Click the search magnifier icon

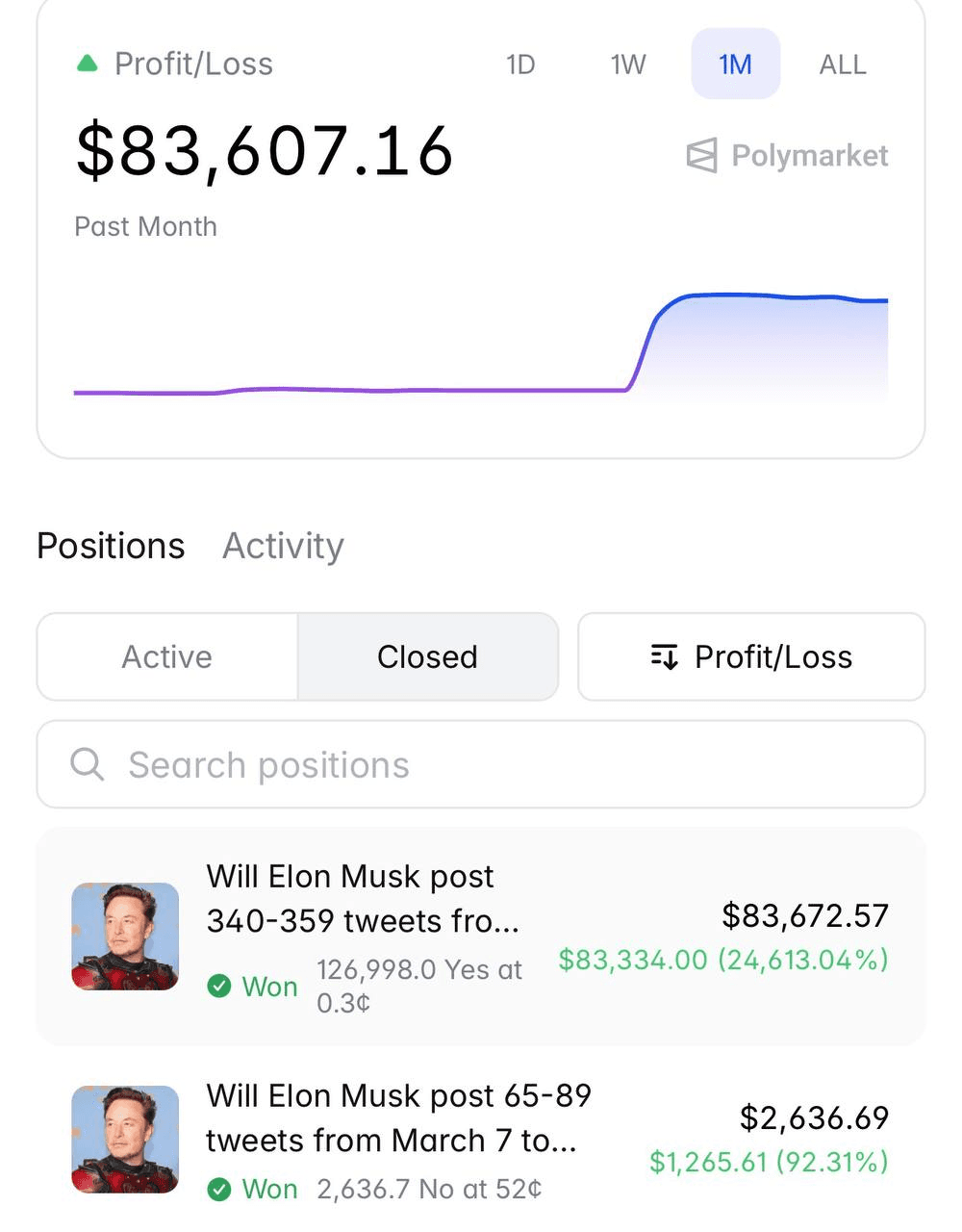click(88, 765)
